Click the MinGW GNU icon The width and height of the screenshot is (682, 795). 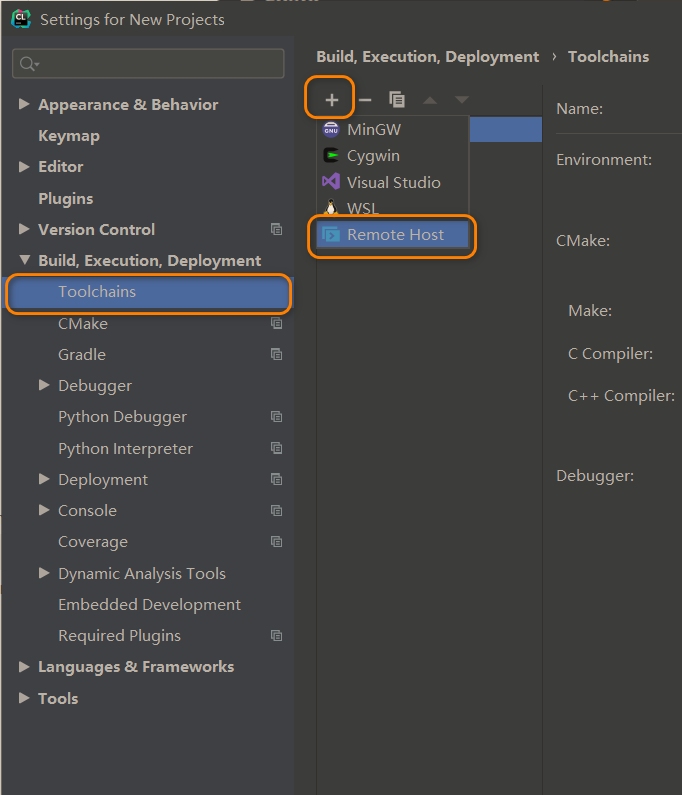[331, 130]
